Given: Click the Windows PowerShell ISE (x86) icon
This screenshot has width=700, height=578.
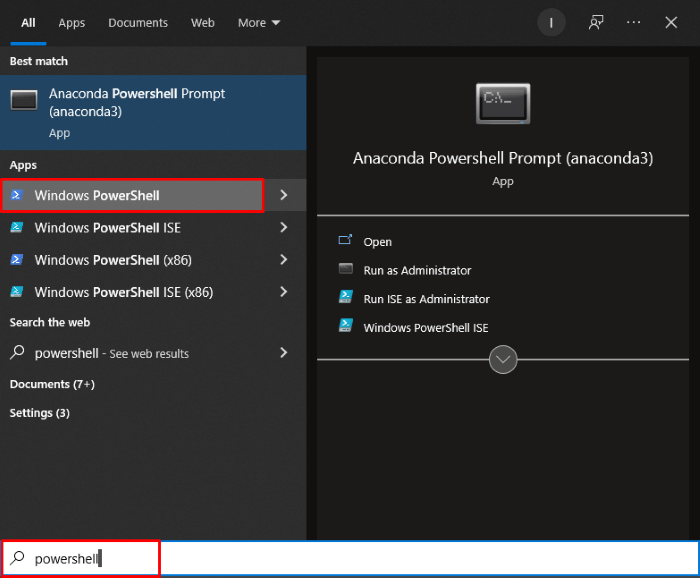Looking at the screenshot, I should [17, 291].
